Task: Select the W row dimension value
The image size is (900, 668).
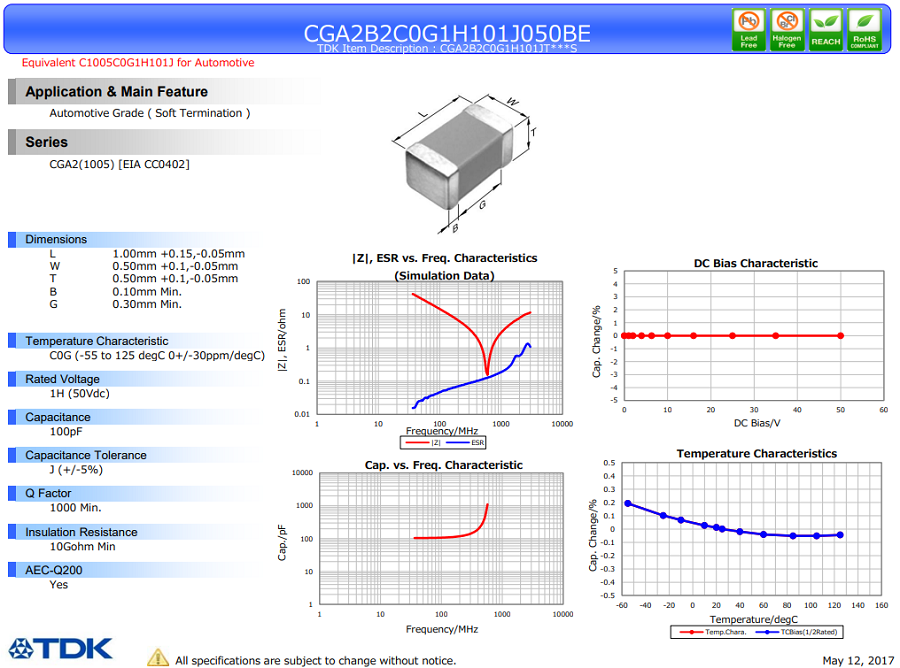Action: tap(175, 266)
